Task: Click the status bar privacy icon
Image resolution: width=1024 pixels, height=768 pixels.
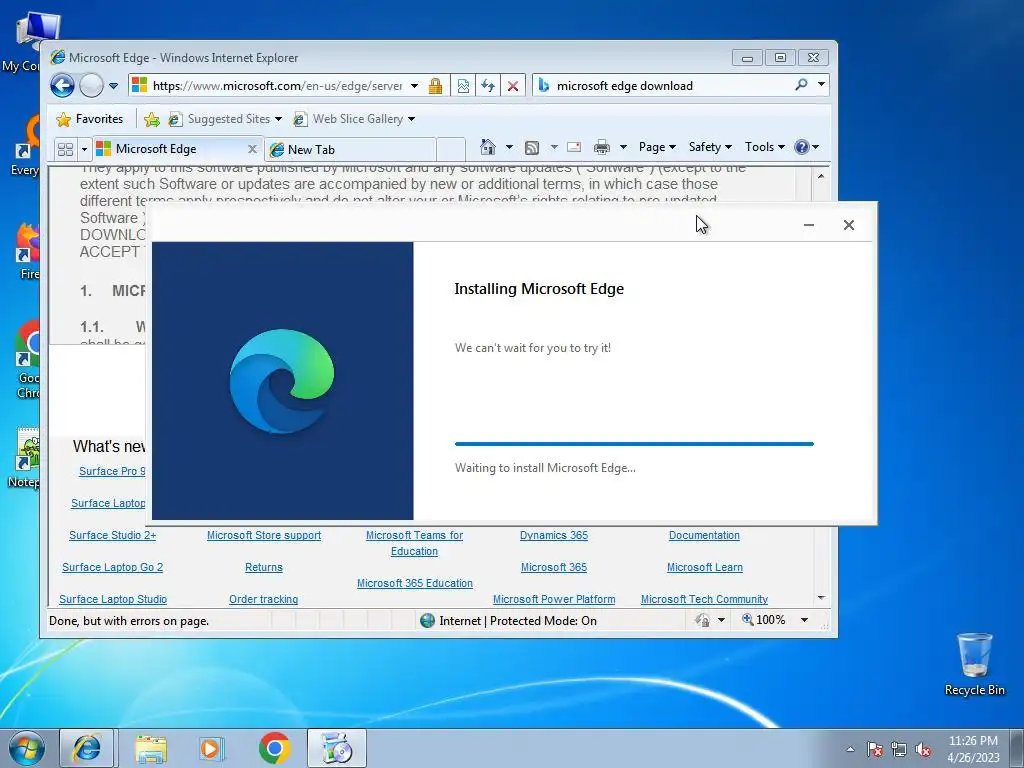Action: point(702,620)
